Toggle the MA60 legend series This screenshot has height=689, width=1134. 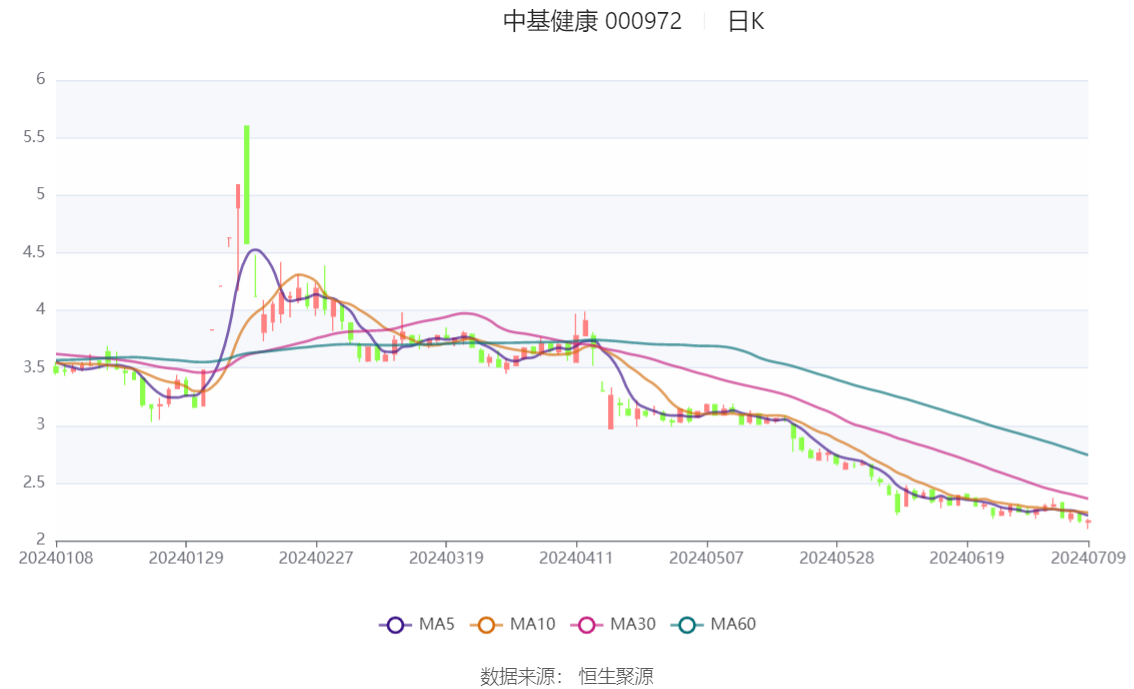[x=714, y=625]
